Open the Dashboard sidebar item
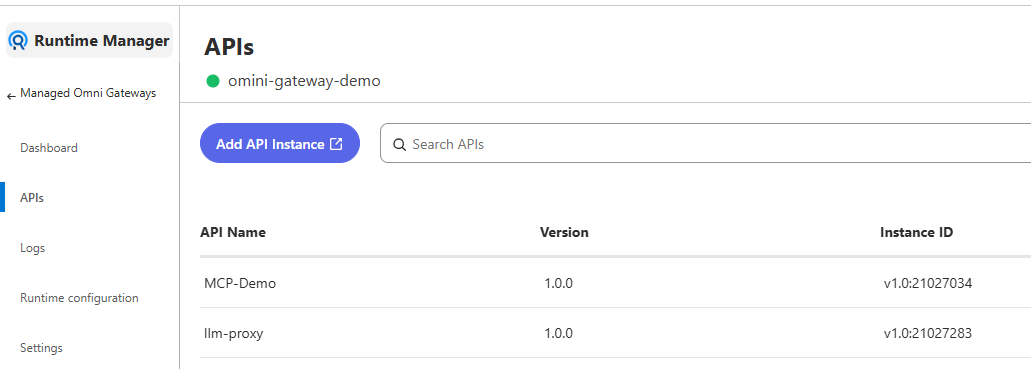The image size is (1031, 369). 49,148
